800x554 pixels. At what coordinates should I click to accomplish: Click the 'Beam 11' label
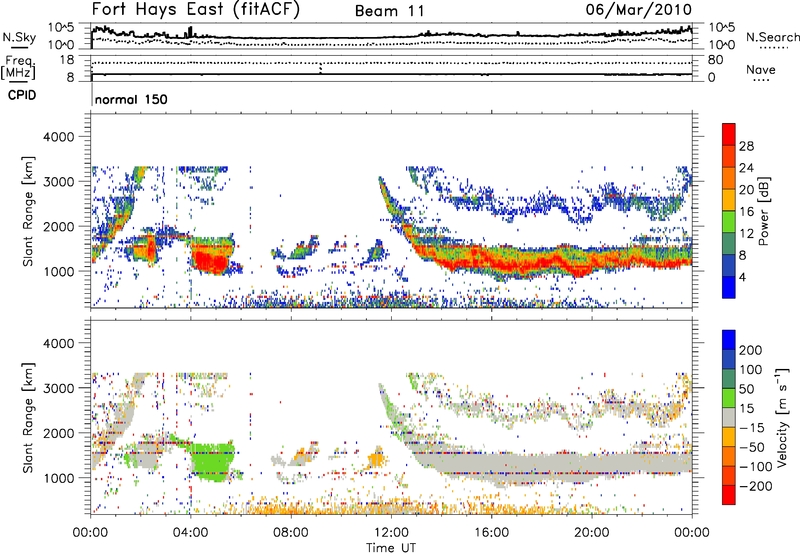click(x=390, y=11)
